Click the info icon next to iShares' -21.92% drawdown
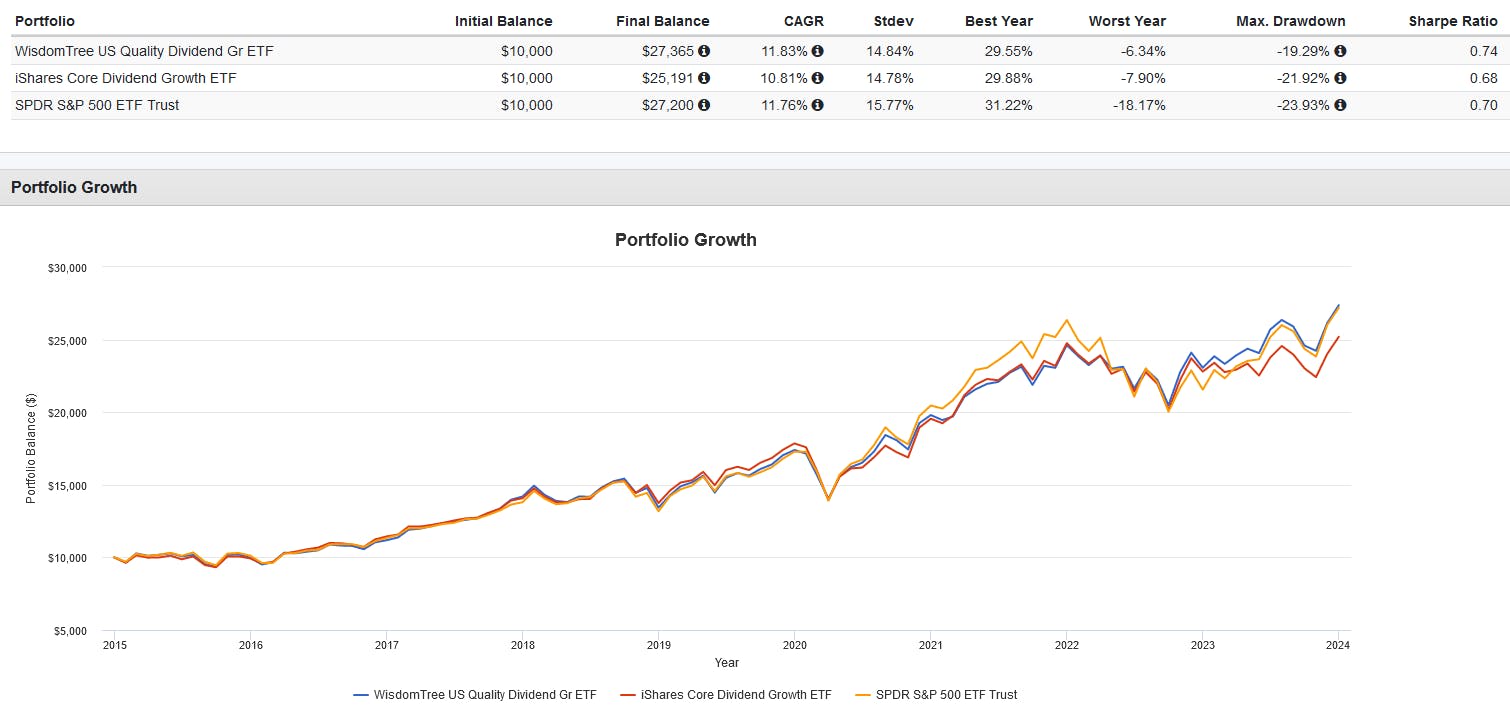The width and height of the screenshot is (1510, 707). pyautogui.click(x=1341, y=78)
